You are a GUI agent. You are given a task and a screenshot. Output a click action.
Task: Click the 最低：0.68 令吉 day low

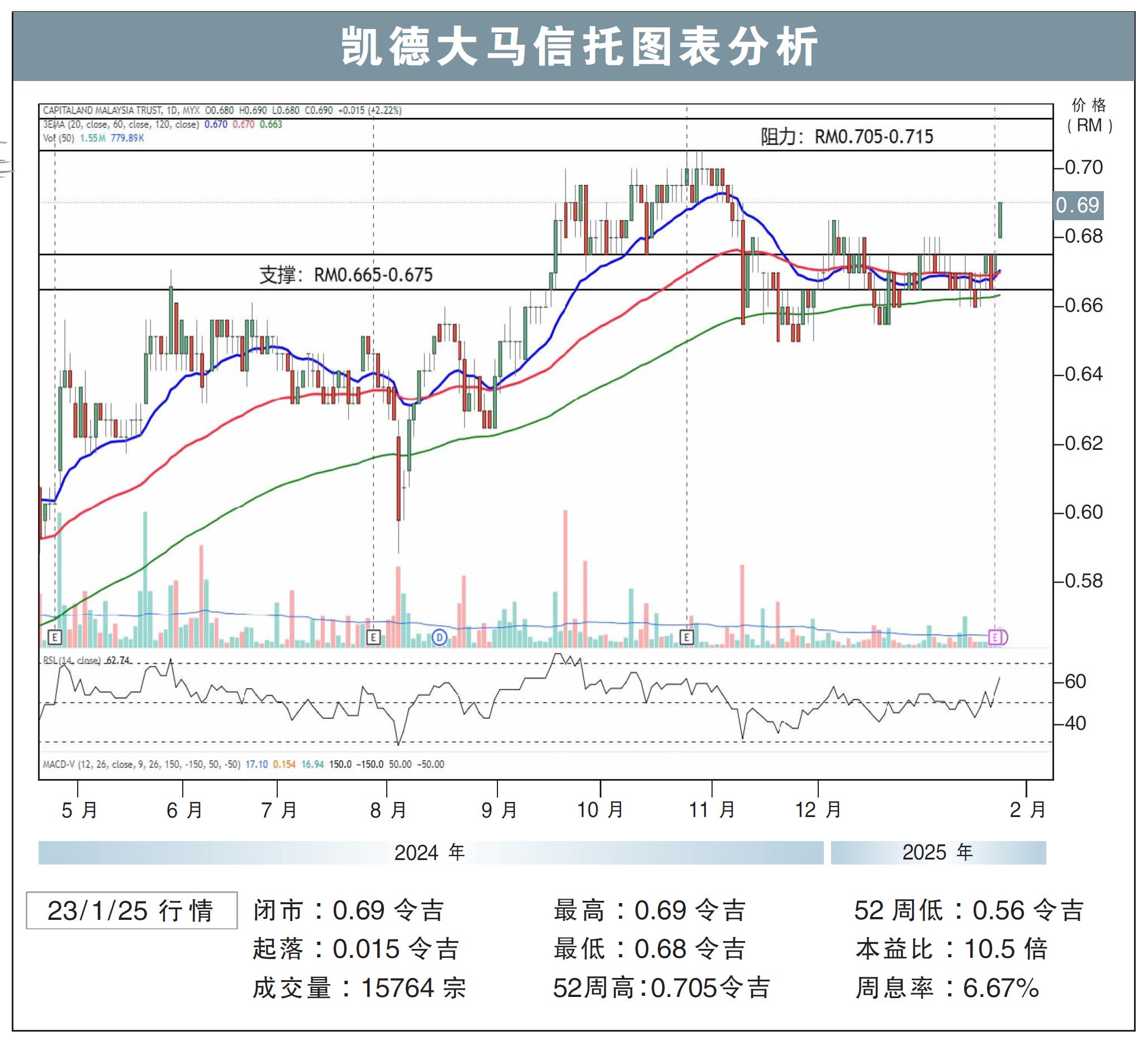point(650,949)
